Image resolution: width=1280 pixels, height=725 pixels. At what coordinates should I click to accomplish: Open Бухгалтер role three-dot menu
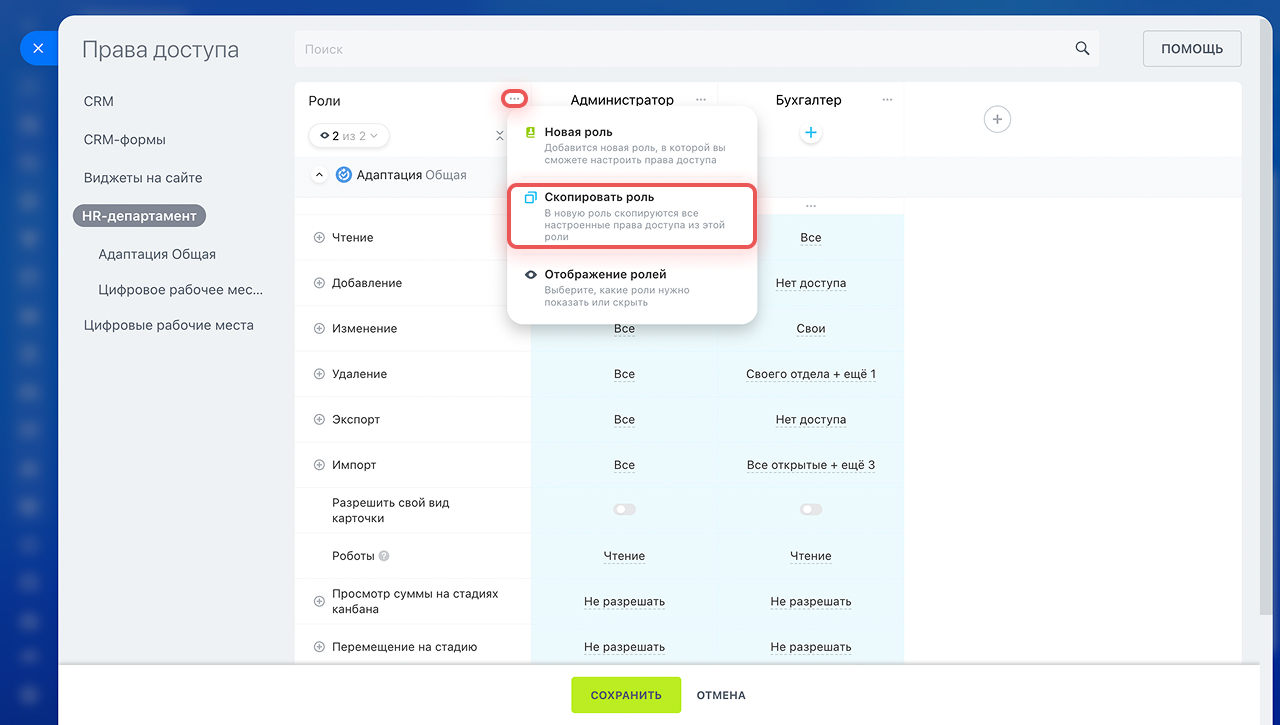pyautogui.click(x=887, y=100)
